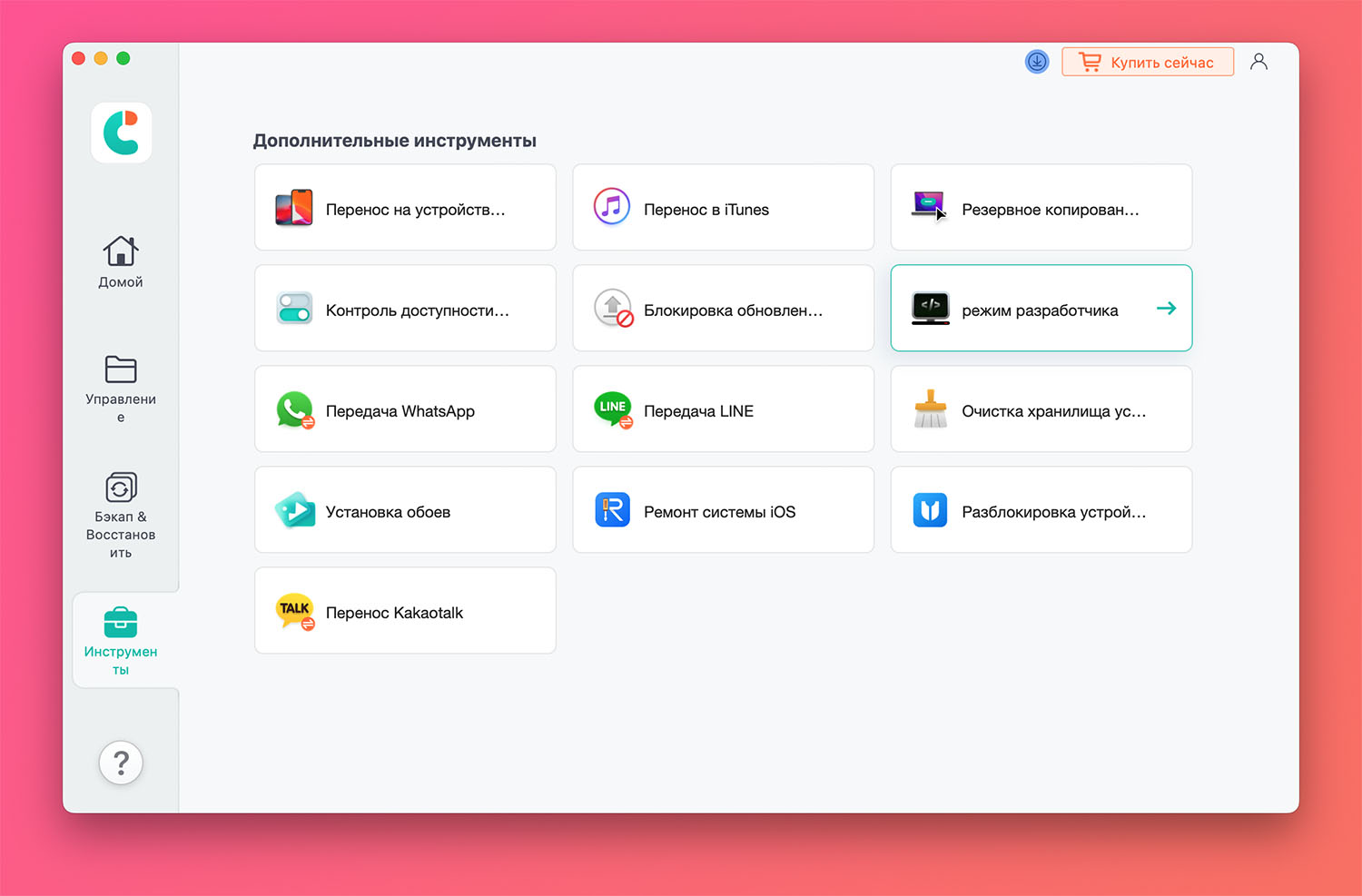Click the blue R icon for Ремонт системы iOS

[x=612, y=510]
